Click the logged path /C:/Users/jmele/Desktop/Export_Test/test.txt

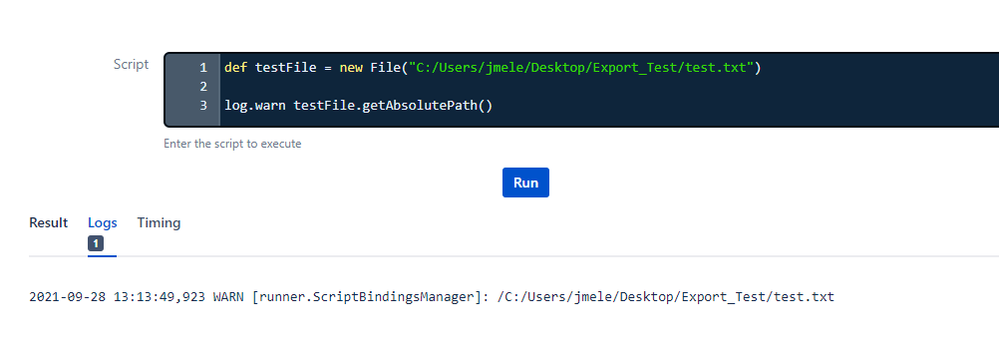click(x=665, y=297)
